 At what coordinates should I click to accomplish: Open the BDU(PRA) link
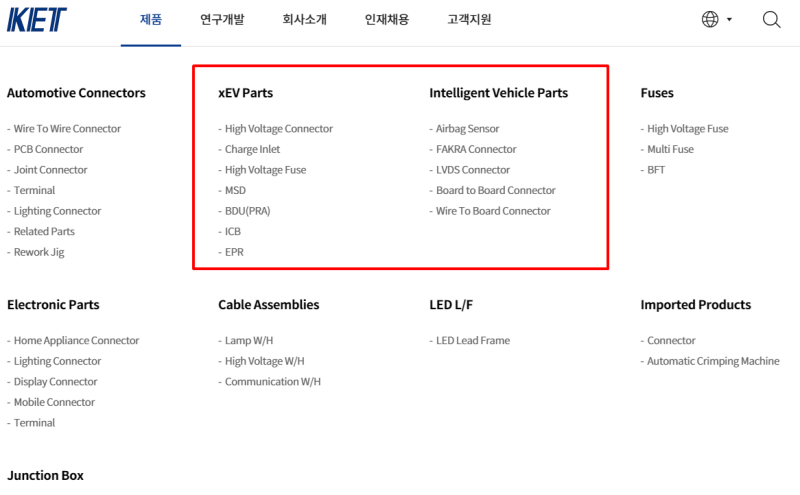tap(247, 211)
